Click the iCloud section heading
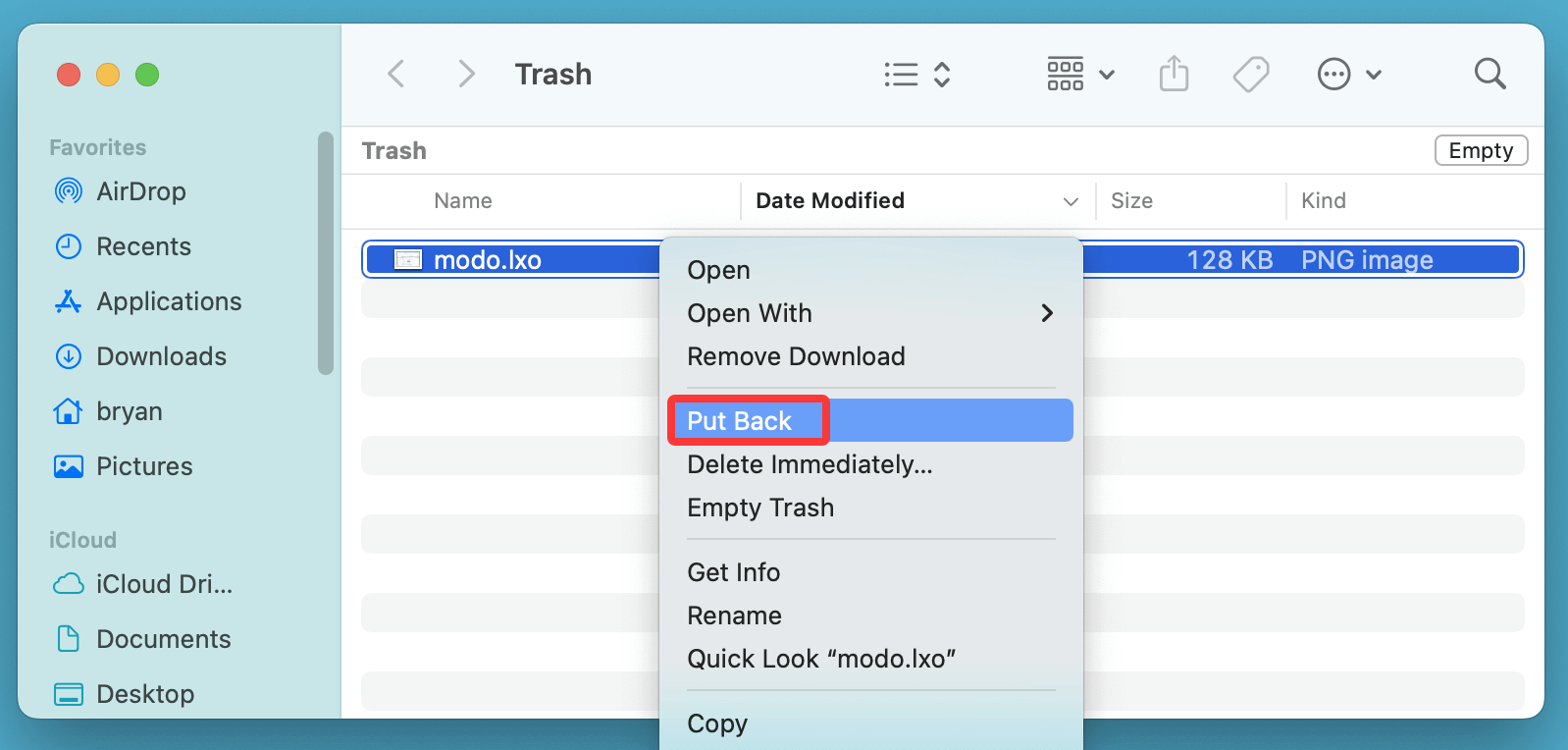Image resolution: width=1568 pixels, height=750 pixels. click(83, 540)
